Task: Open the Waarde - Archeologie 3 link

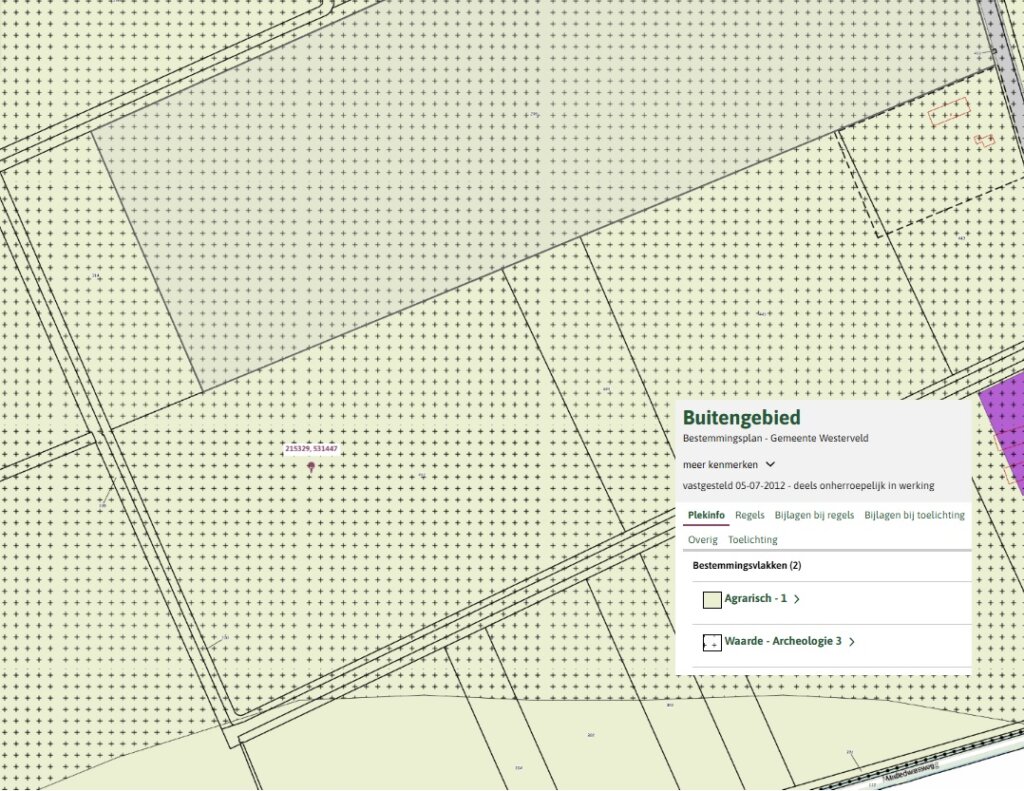Action: tap(783, 641)
